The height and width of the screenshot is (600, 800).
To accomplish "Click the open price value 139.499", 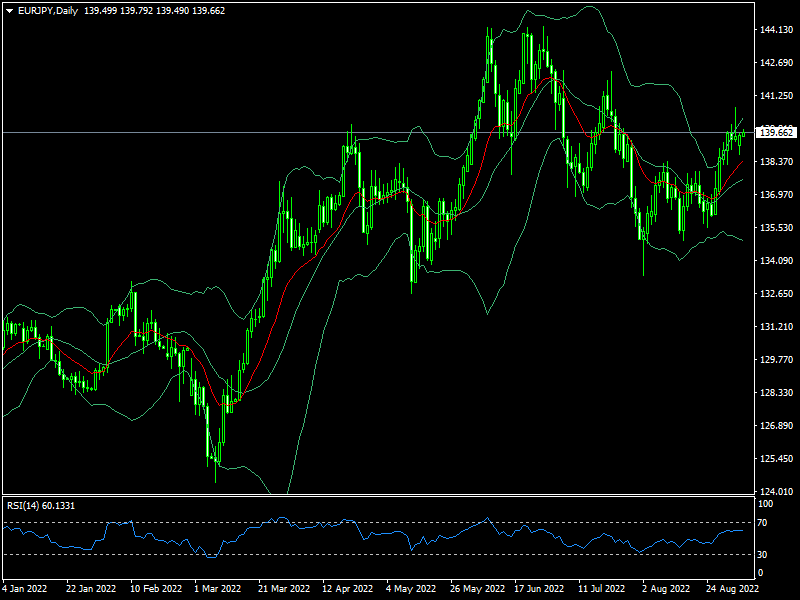I will [x=100, y=11].
